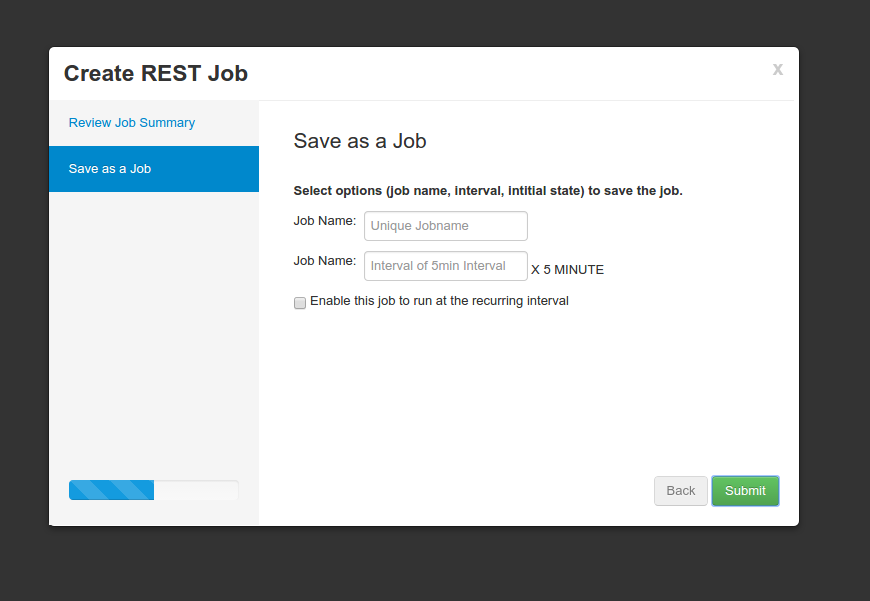Click the X 5 MINUTE label
870x601 pixels.
(x=567, y=270)
